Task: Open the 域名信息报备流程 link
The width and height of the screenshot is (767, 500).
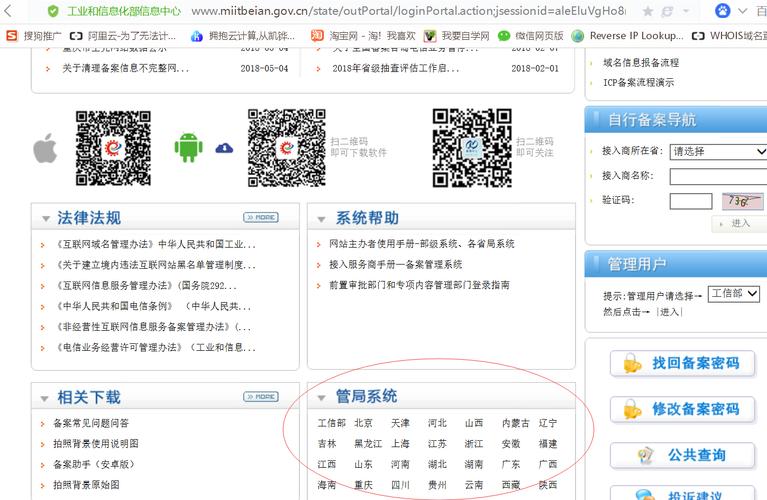Action: click(x=641, y=63)
